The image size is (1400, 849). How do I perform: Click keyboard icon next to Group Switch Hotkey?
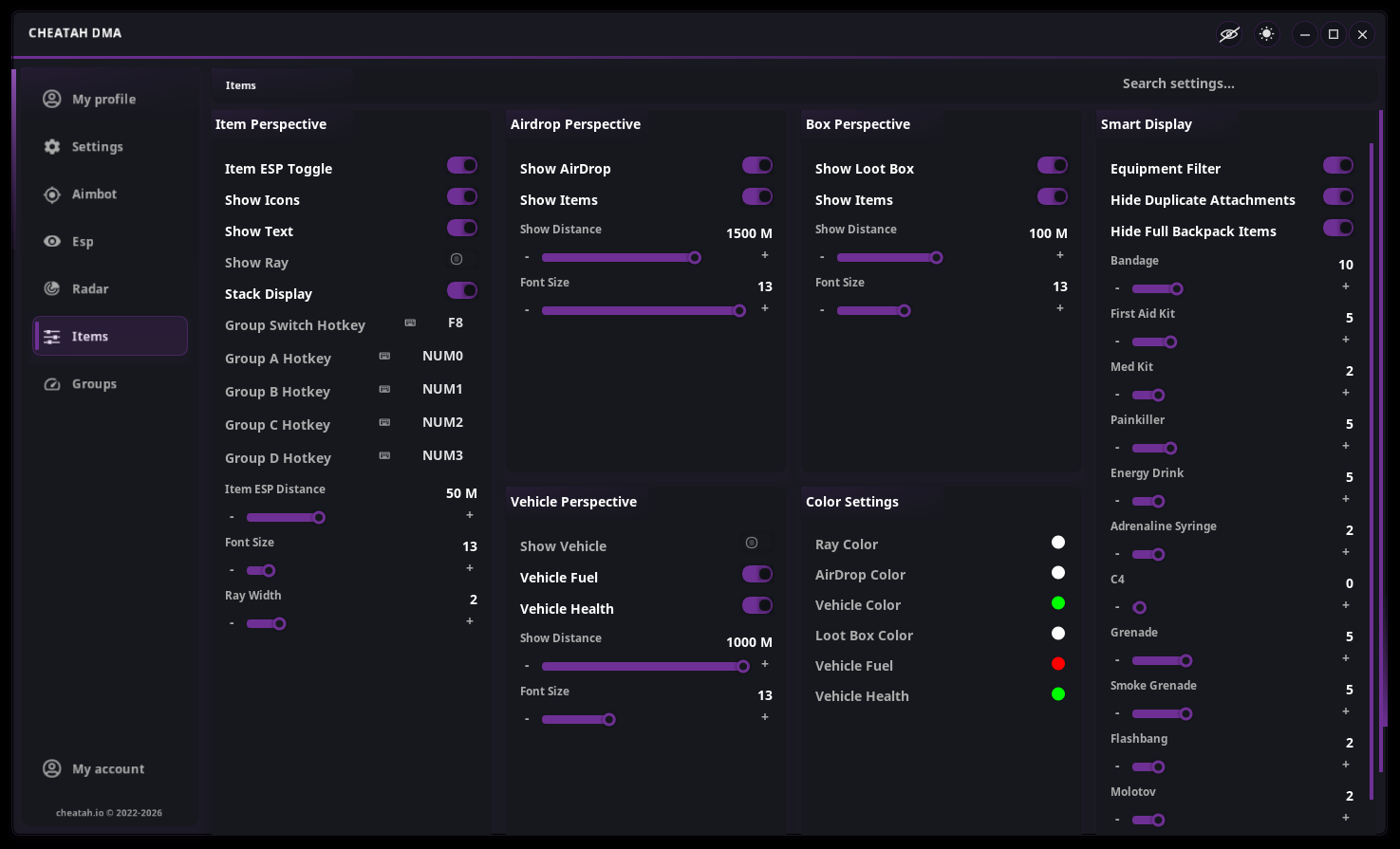click(410, 323)
